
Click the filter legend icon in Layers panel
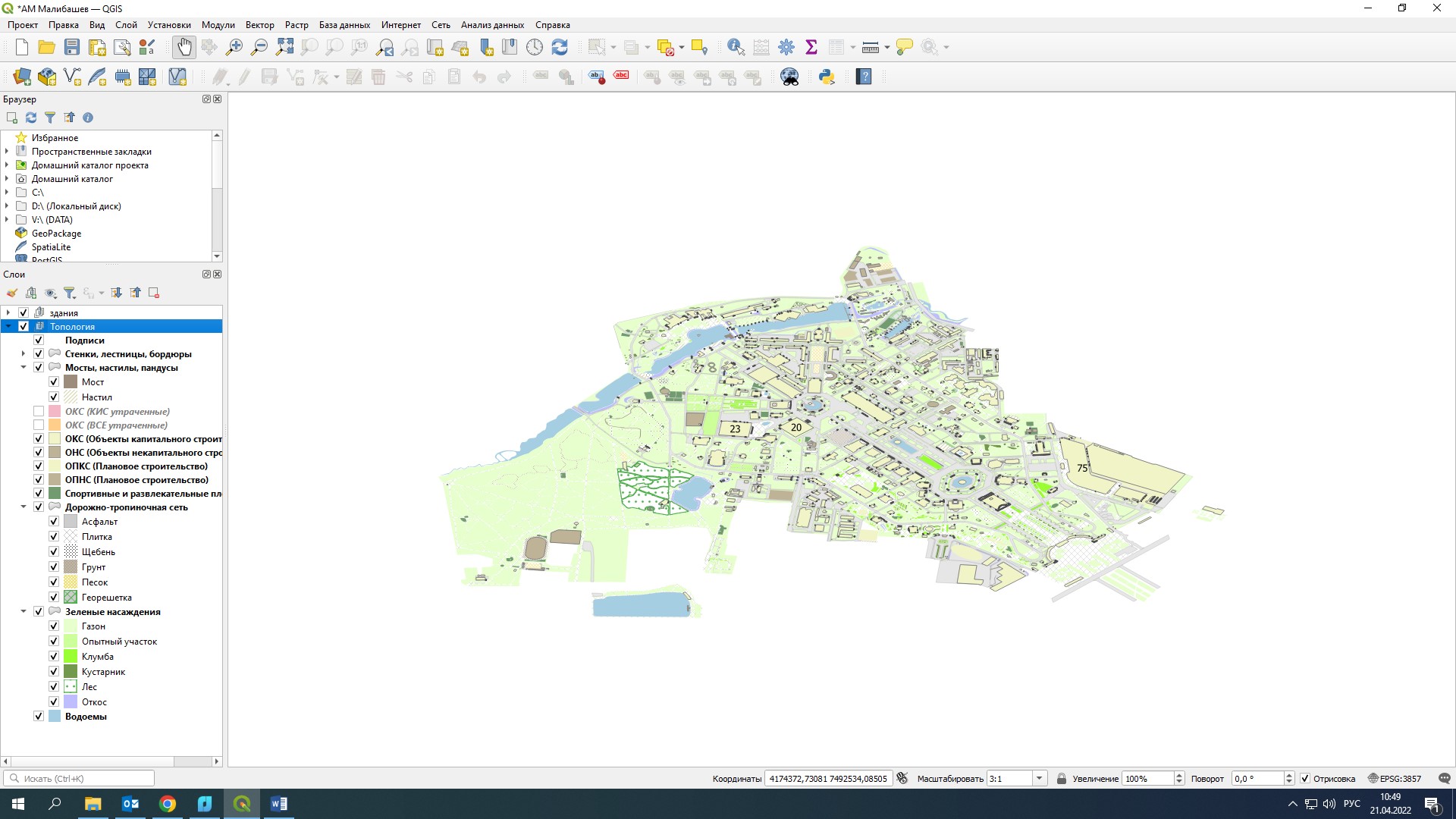pyautogui.click(x=70, y=293)
